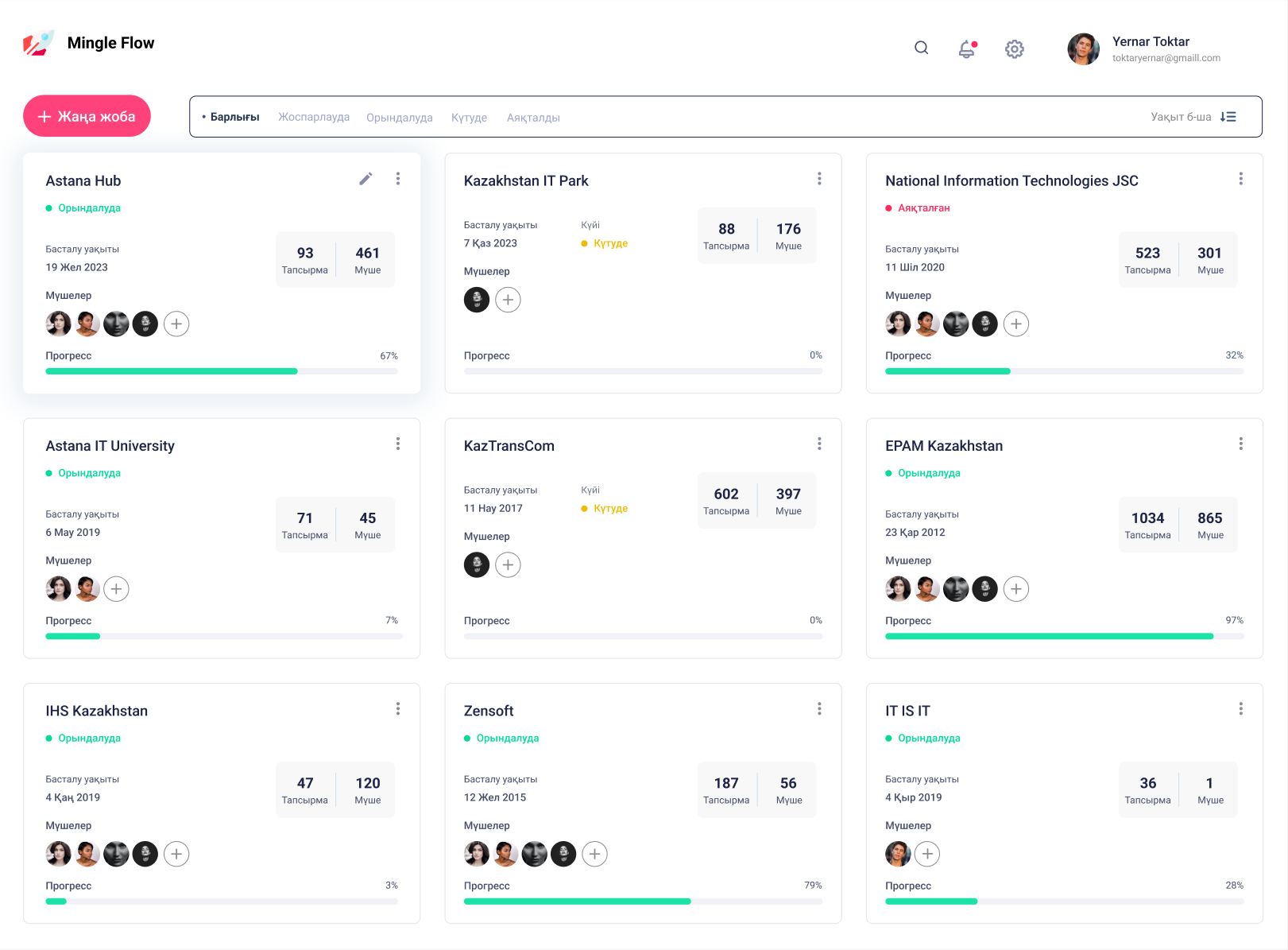Click the 23 Қар 2012 start date

tap(915, 533)
